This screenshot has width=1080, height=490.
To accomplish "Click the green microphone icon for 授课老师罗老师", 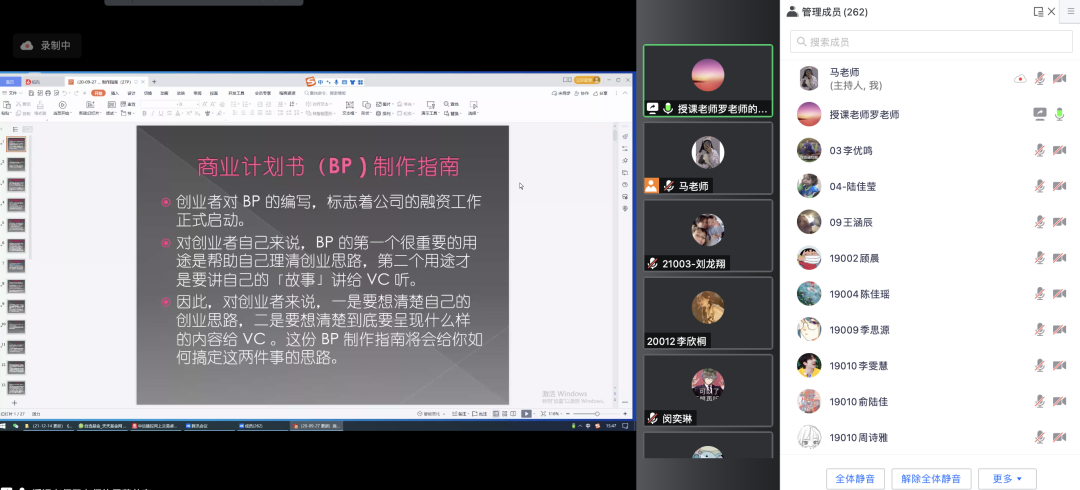I will coord(1061,114).
